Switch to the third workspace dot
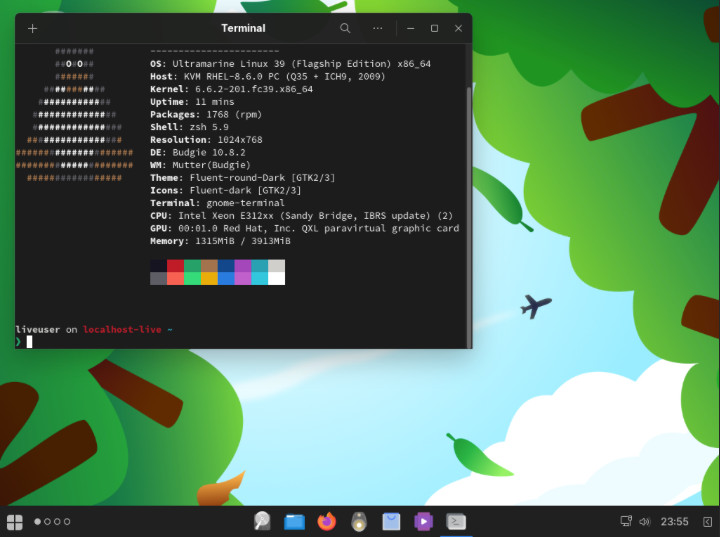The image size is (720, 537). click(57, 521)
